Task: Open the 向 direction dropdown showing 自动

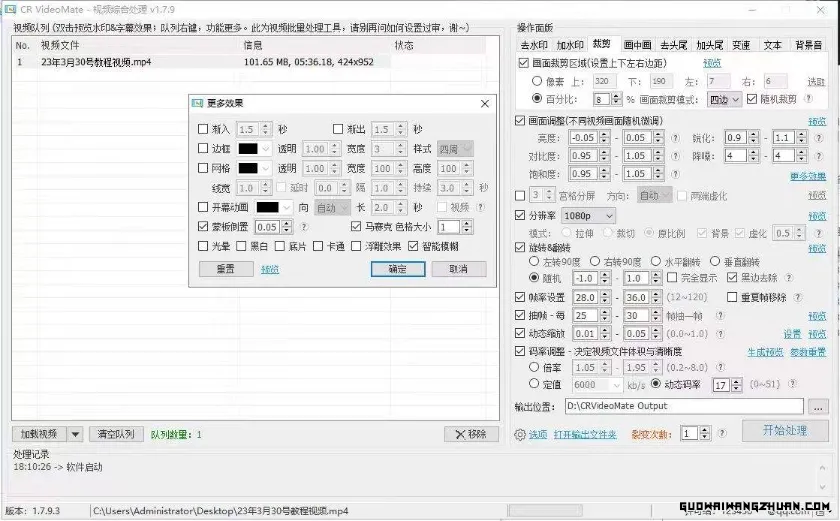Action: coord(332,207)
